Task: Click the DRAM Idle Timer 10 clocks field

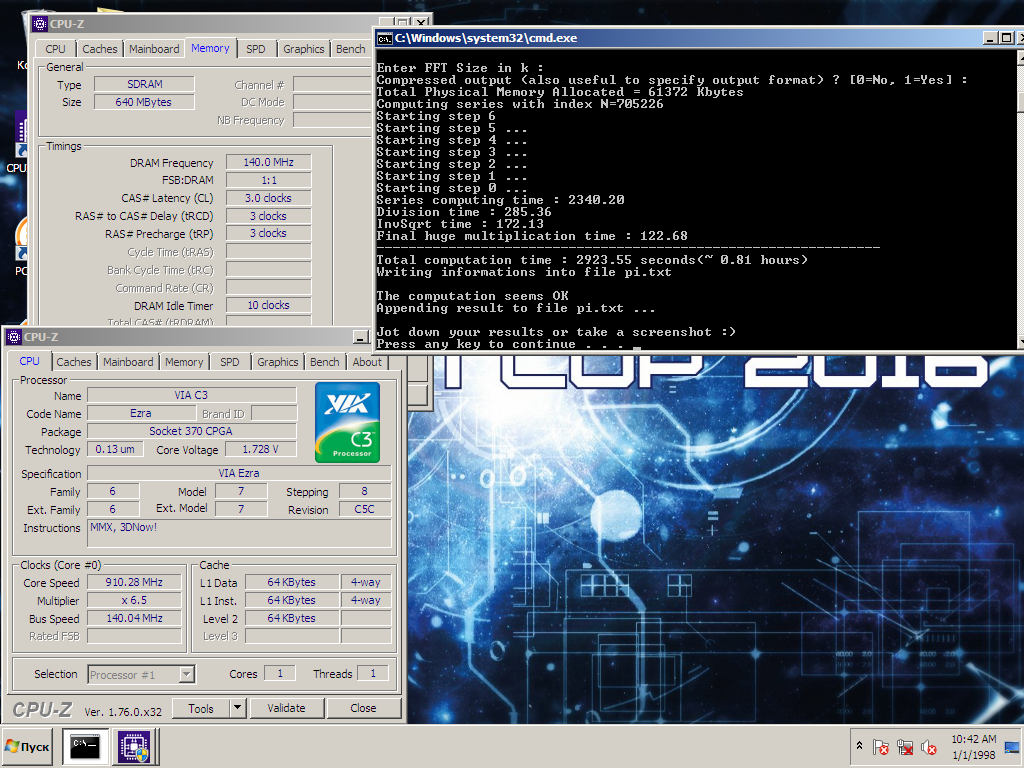Action: [268, 305]
